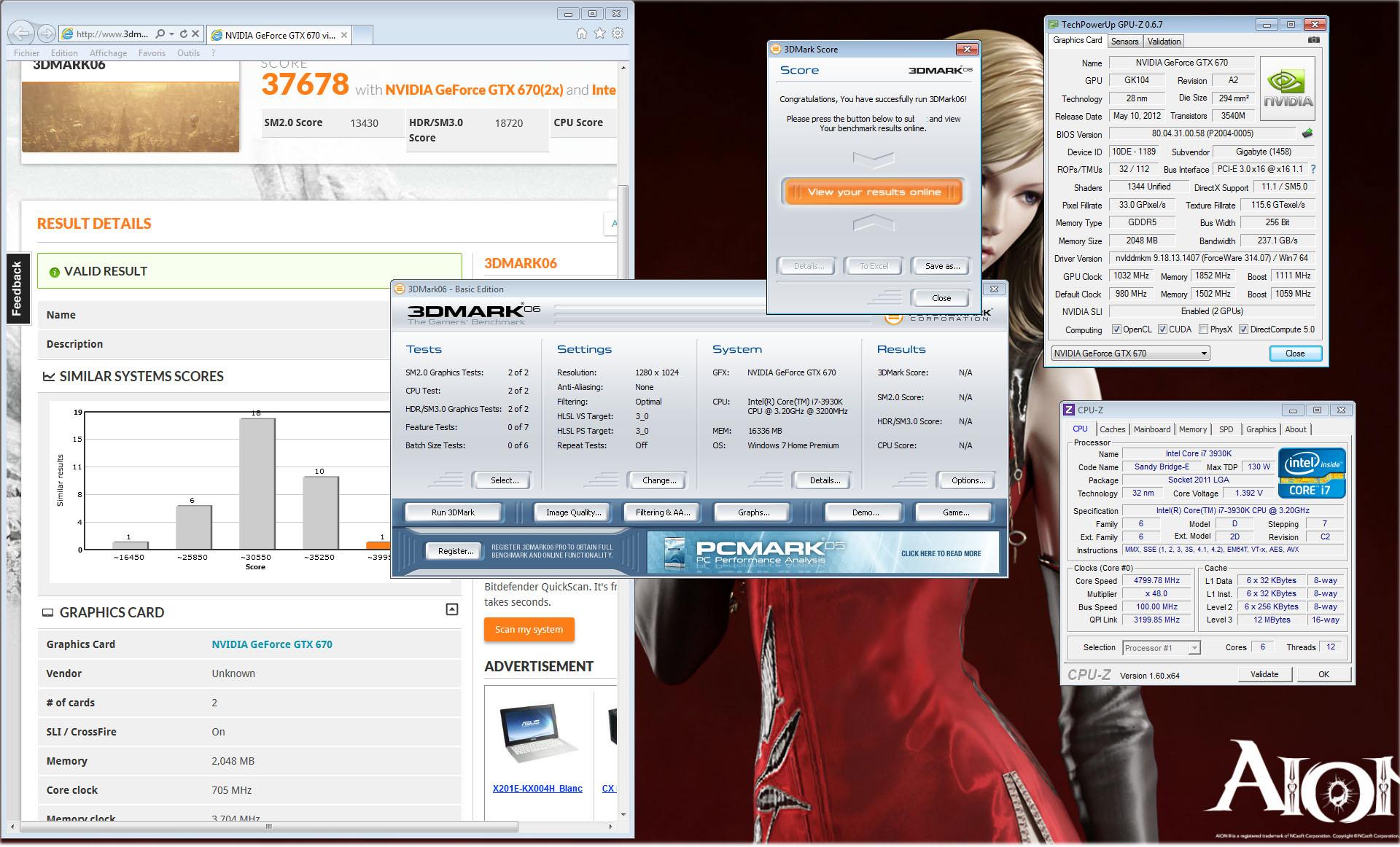The image size is (1400, 847).
Task: Click Change button under Settings
Action: coord(659,480)
